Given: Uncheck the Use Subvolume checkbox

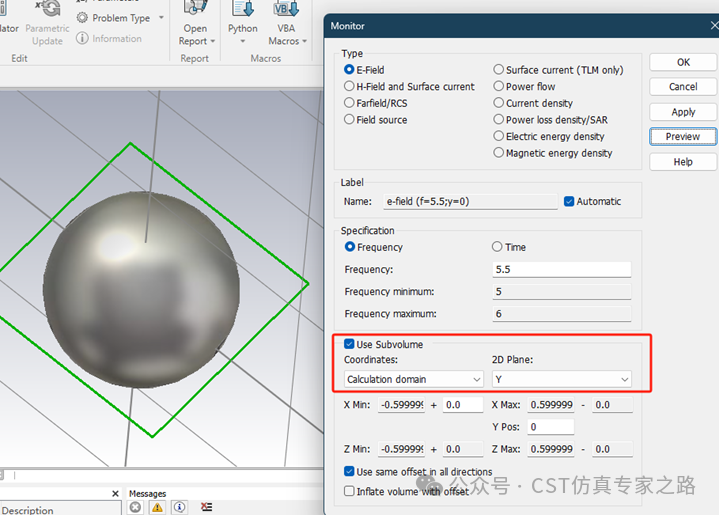Looking at the screenshot, I should [349, 344].
